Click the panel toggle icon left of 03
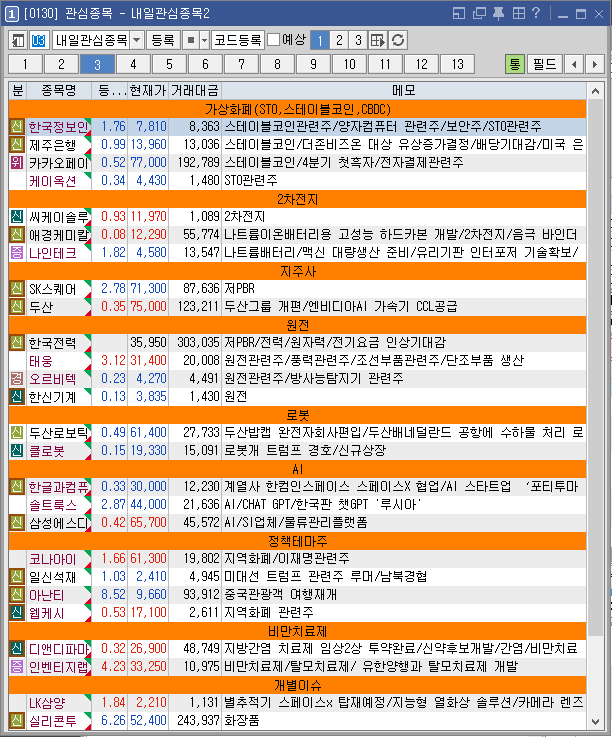Image resolution: width=612 pixels, height=737 pixels. [x=18, y=40]
